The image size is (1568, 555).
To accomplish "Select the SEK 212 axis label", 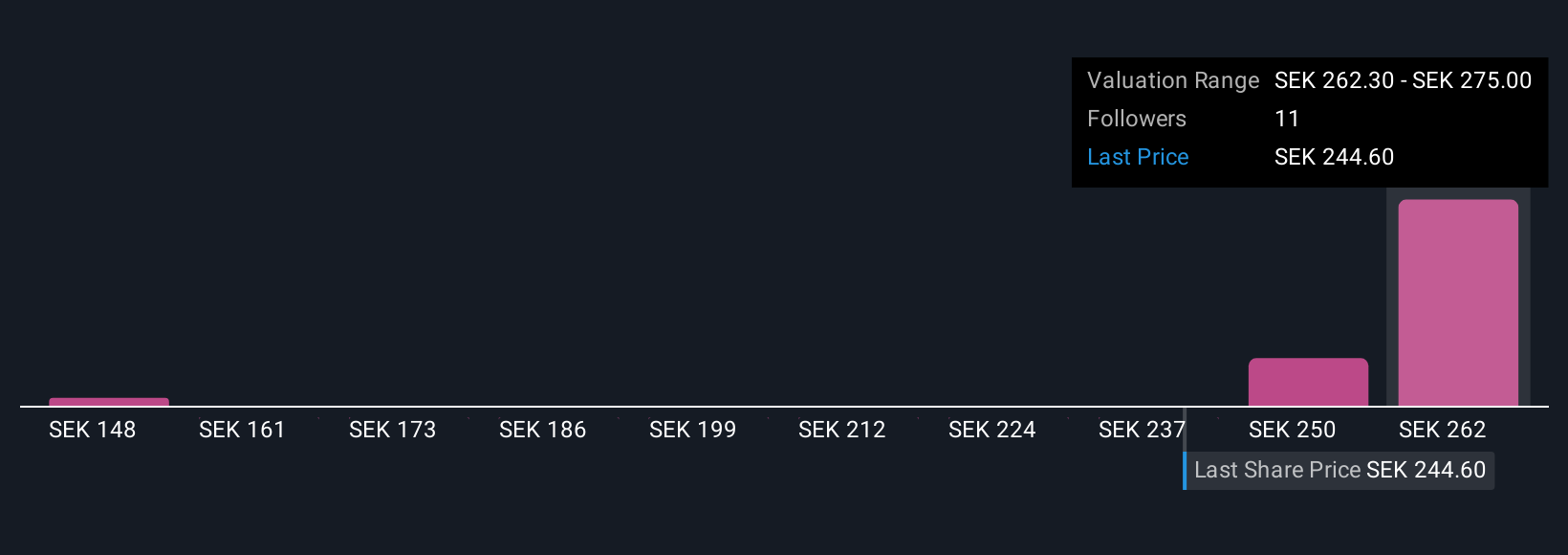I will [x=841, y=430].
